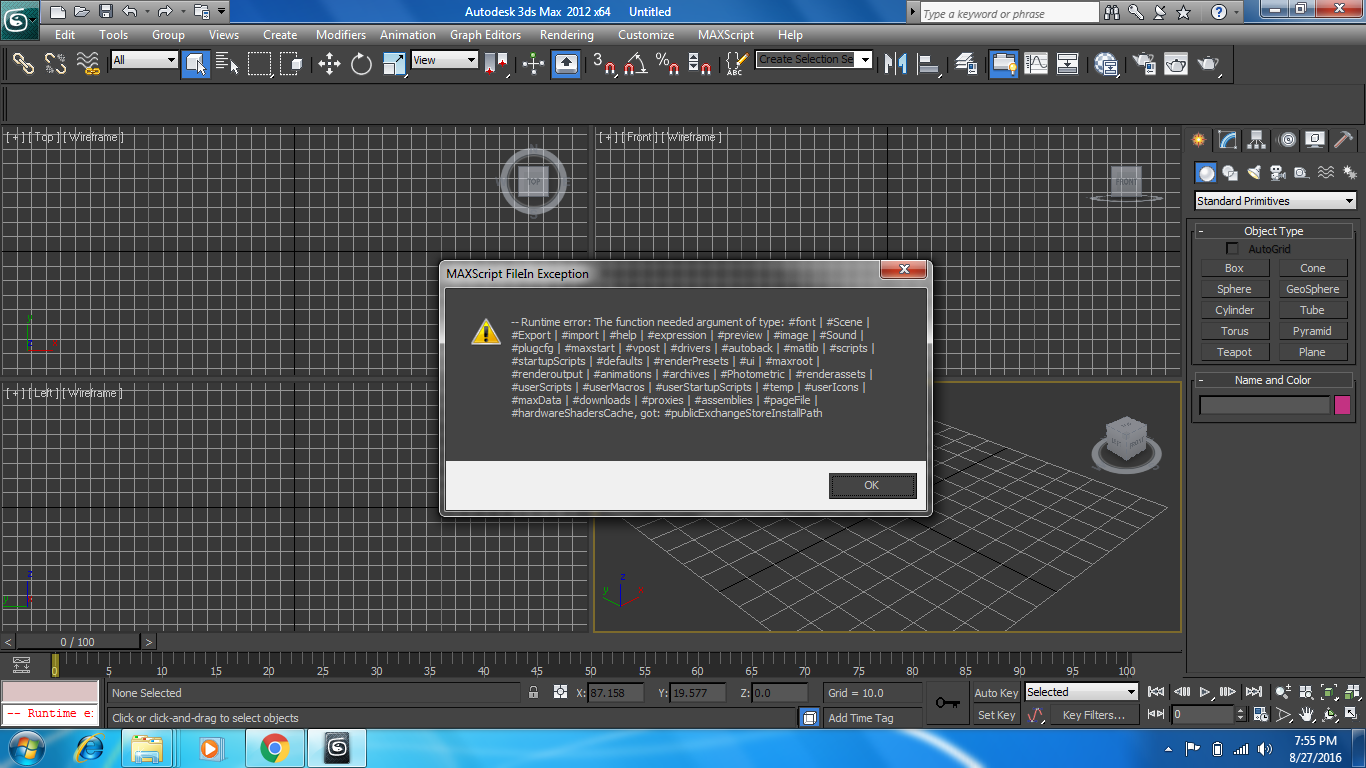Select the Link tool in main toolbar

tap(23, 64)
